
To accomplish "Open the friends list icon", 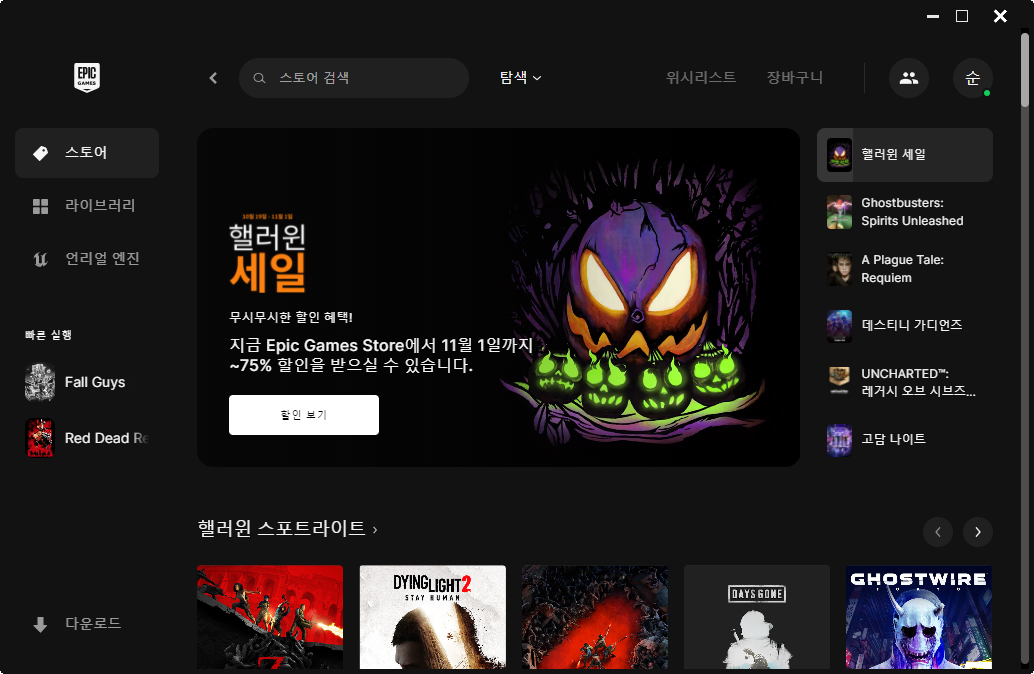I will [x=909, y=78].
